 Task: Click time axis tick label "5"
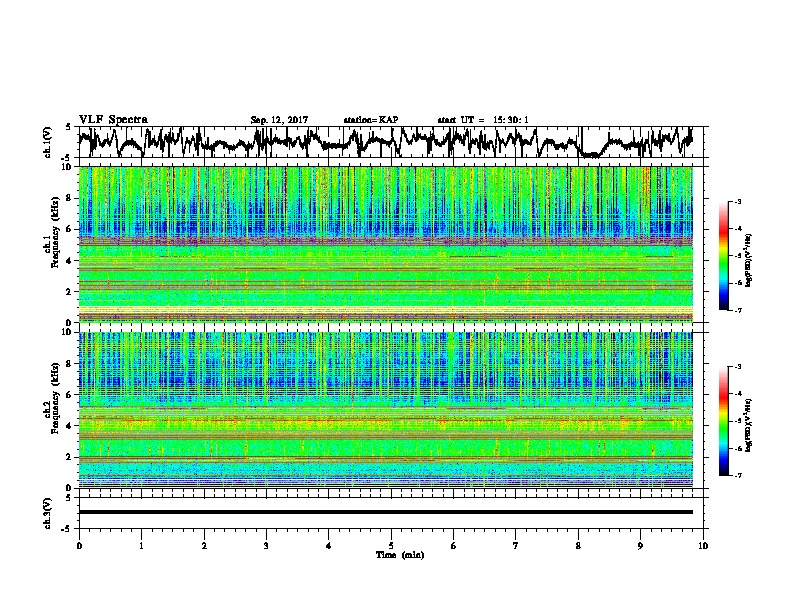point(391,546)
